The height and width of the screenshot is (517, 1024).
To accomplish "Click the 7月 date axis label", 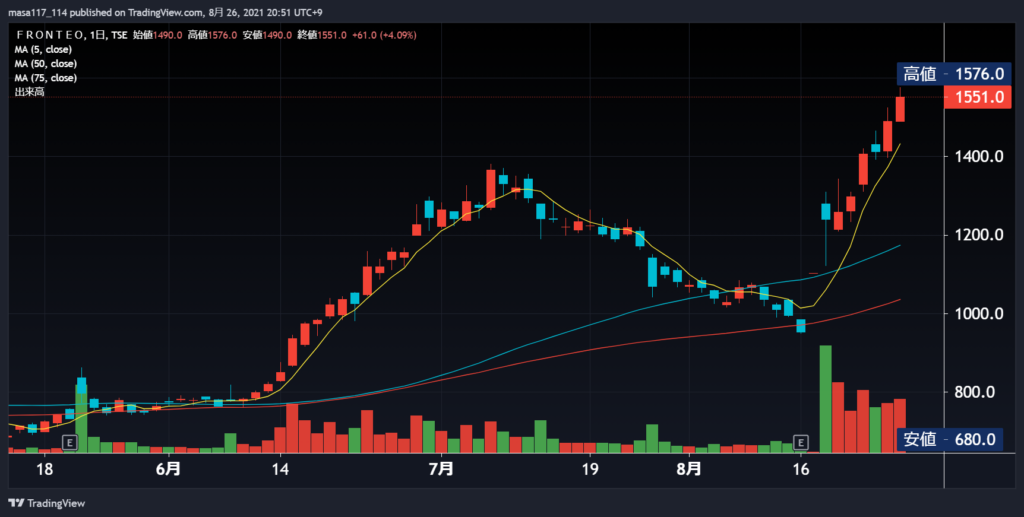I will (x=441, y=469).
